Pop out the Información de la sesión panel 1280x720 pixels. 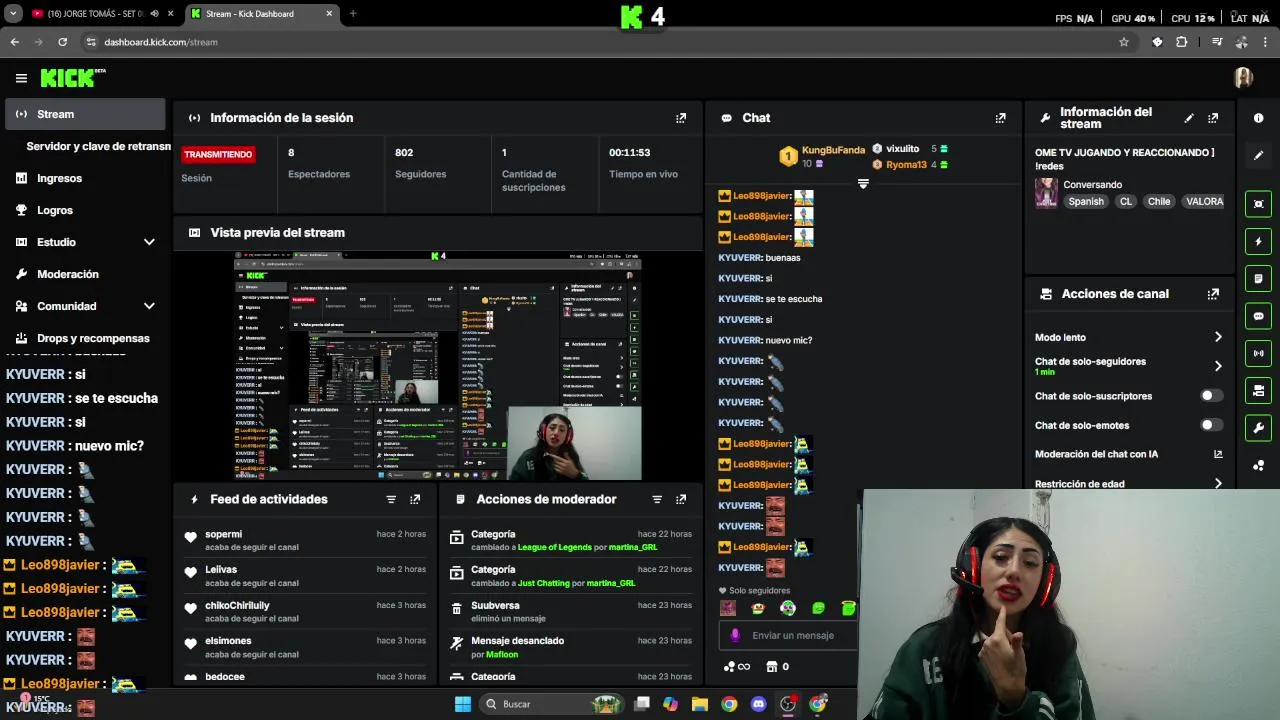click(681, 118)
